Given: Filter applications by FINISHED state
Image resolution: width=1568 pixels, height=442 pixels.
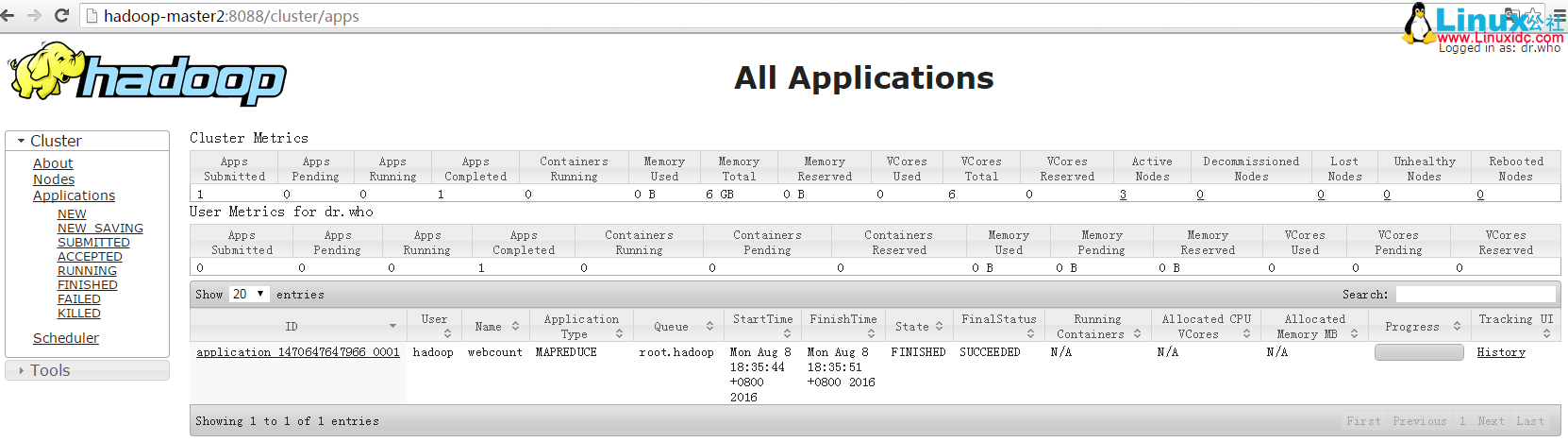Looking at the screenshot, I should point(88,285).
